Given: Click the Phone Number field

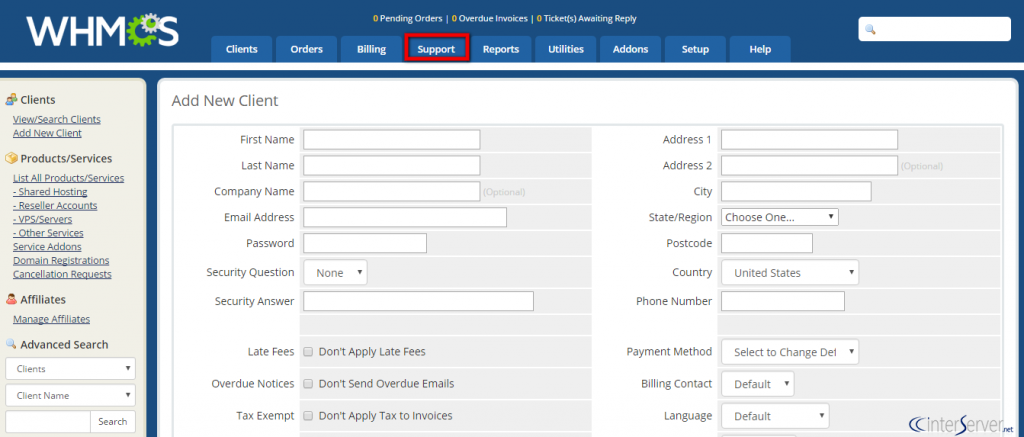Looking at the screenshot, I should [783, 301].
